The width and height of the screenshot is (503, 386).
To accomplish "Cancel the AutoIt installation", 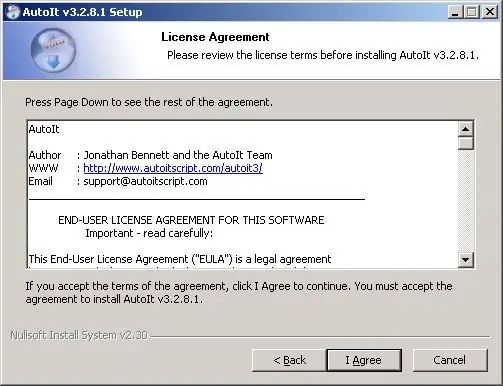I will (x=450, y=360).
